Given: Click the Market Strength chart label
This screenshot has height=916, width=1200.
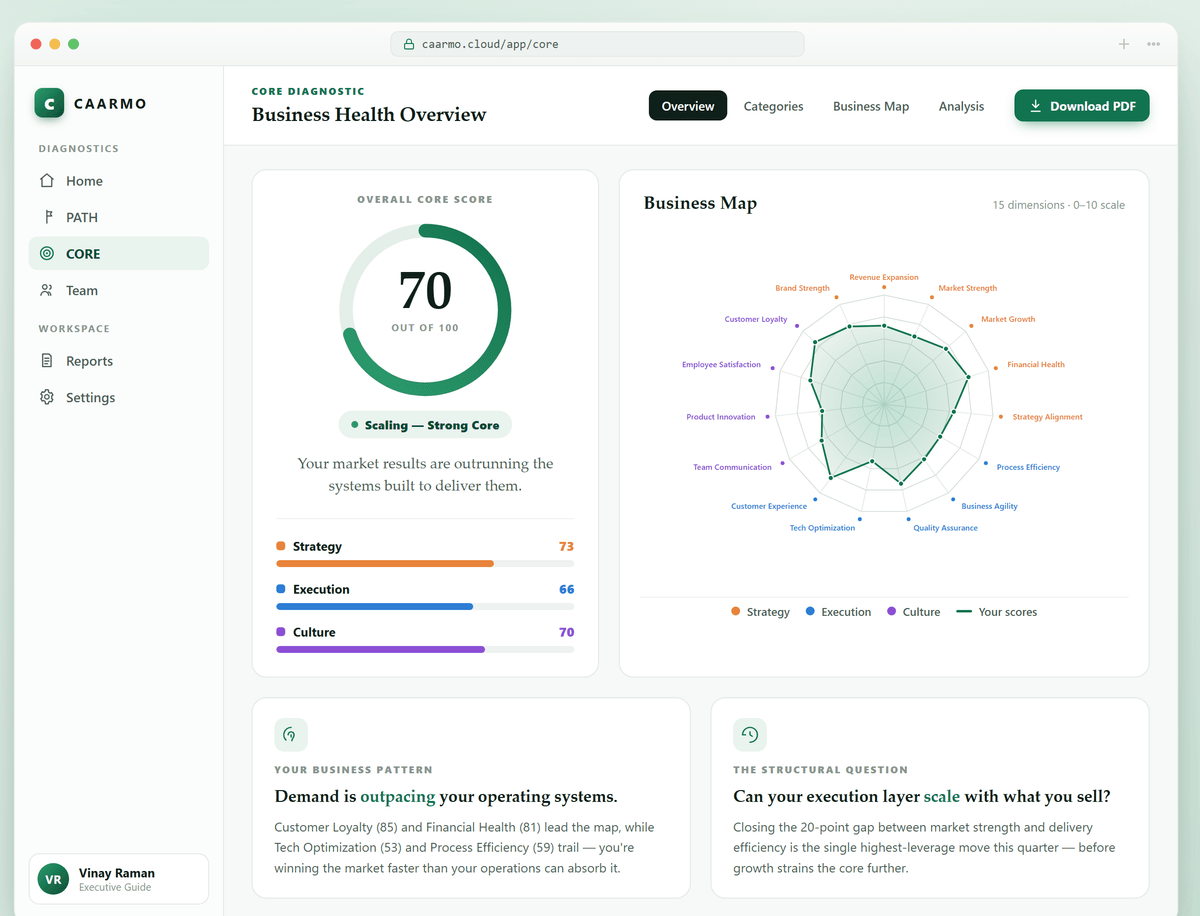Looking at the screenshot, I should (x=967, y=288).
